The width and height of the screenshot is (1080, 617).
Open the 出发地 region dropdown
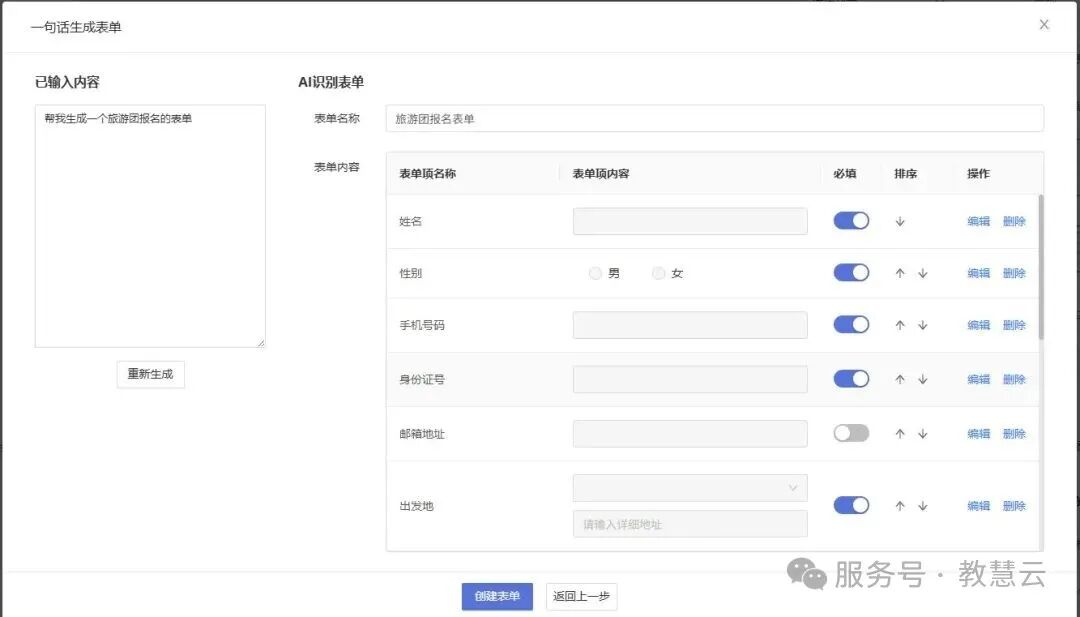click(x=690, y=488)
